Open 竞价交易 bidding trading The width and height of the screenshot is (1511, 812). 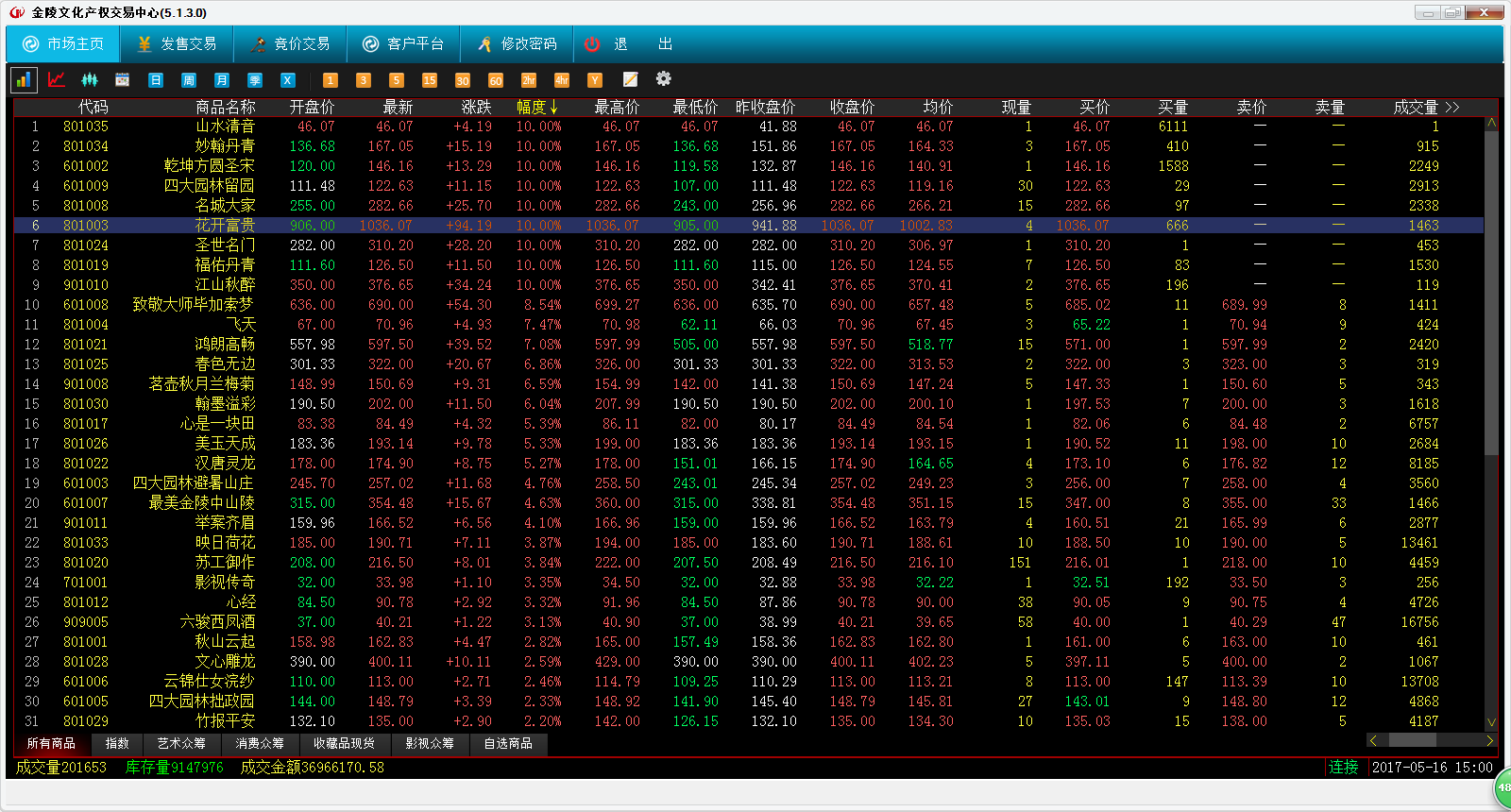[290, 44]
